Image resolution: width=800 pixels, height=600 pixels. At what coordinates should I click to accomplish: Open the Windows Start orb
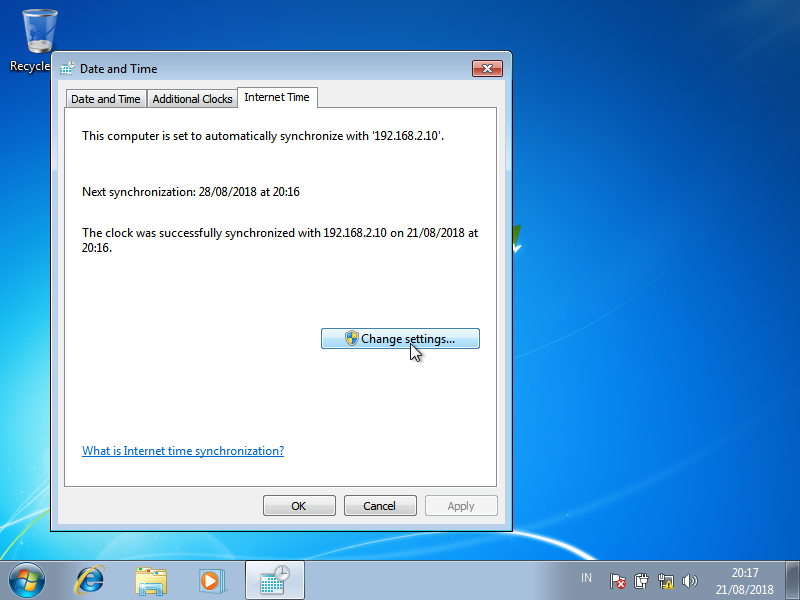27,580
